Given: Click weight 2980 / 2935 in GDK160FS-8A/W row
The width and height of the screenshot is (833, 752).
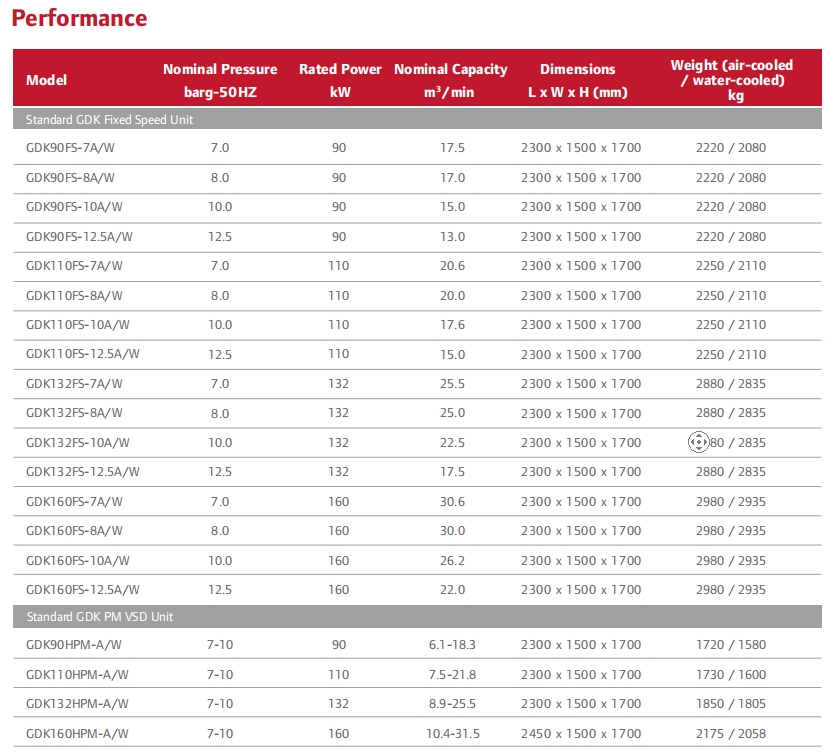Looking at the screenshot, I should [731, 531].
